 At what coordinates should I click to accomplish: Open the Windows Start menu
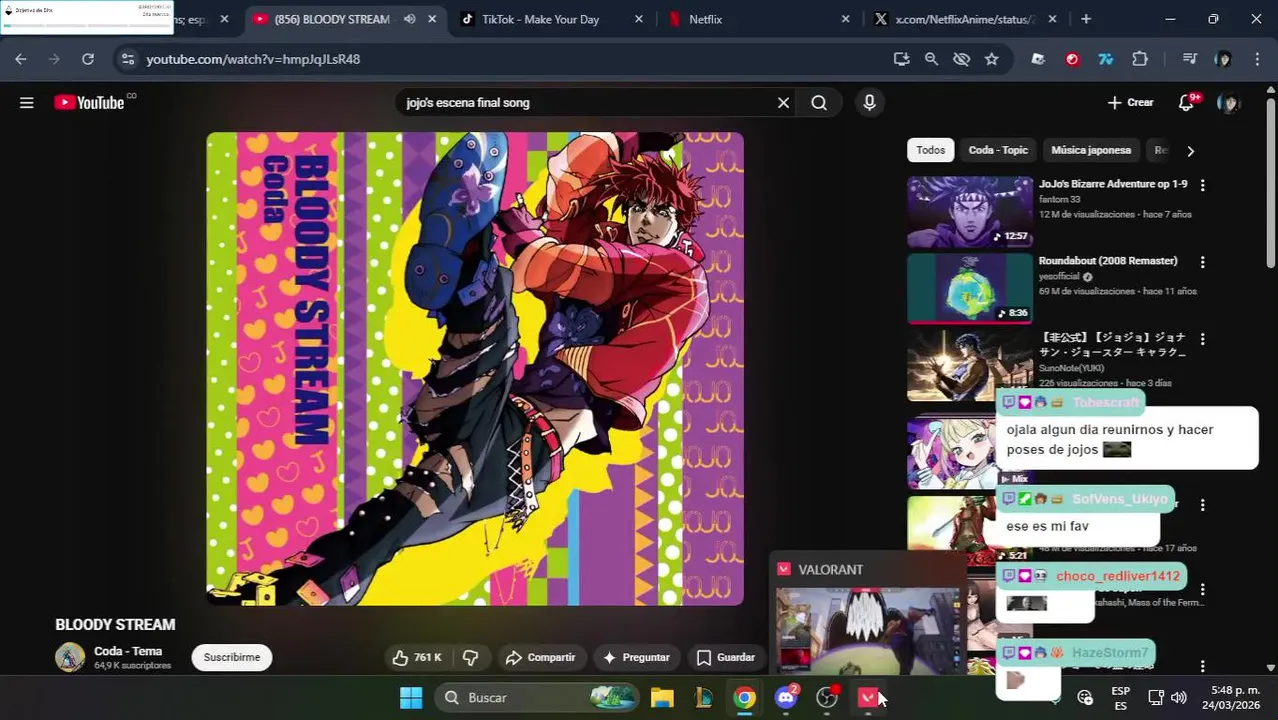tap(411, 697)
